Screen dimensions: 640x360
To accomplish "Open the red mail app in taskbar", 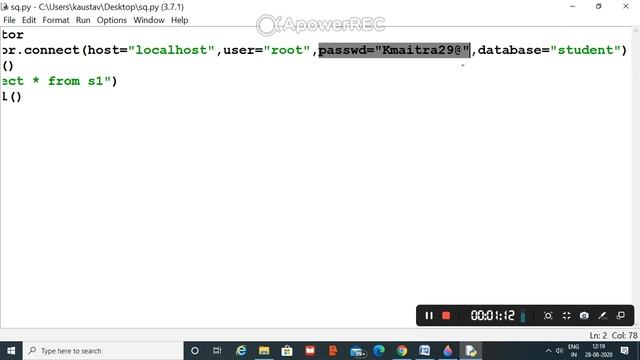I will point(310,351).
